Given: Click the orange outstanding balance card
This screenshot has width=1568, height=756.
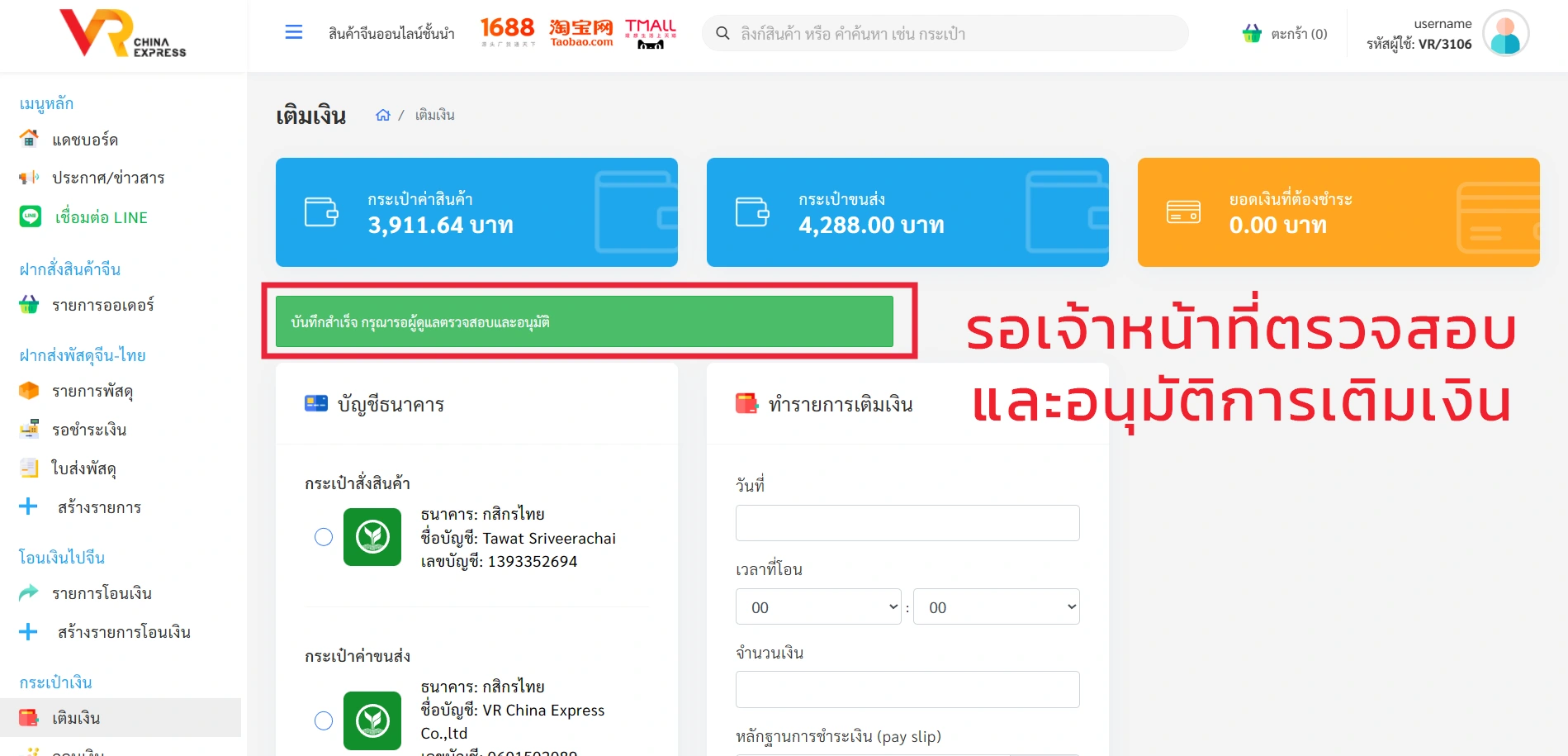Looking at the screenshot, I should [x=1338, y=212].
